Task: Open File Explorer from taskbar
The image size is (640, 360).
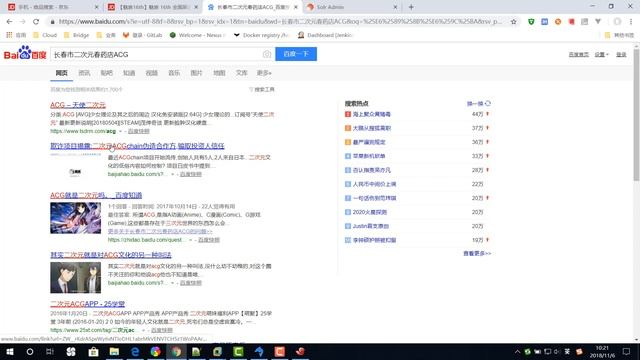Action: (x=114, y=351)
